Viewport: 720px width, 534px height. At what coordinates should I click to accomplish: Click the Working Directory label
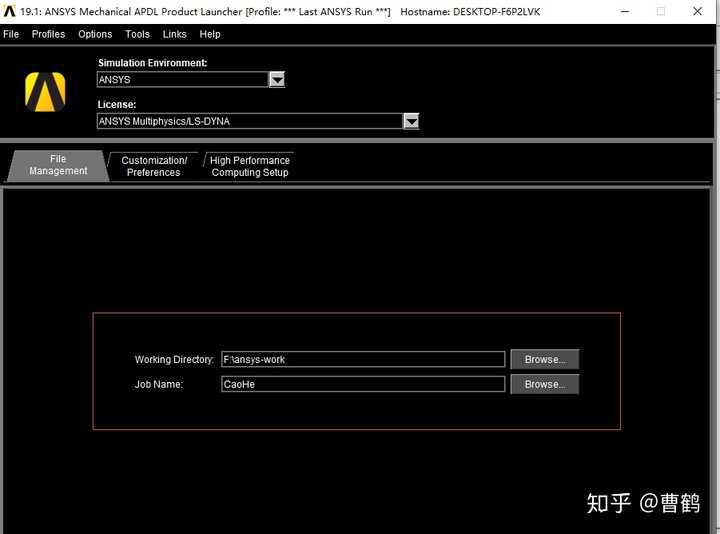point(174,360)
